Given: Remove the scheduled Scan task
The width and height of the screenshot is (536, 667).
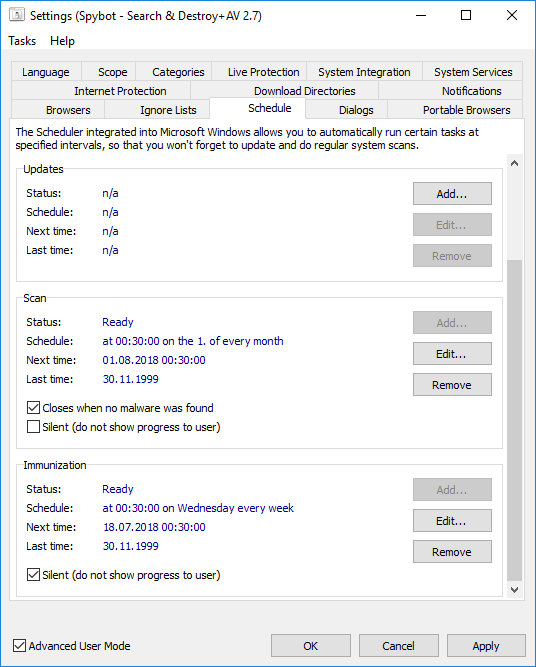Looking at the screenshot, I should pos(452,385).
